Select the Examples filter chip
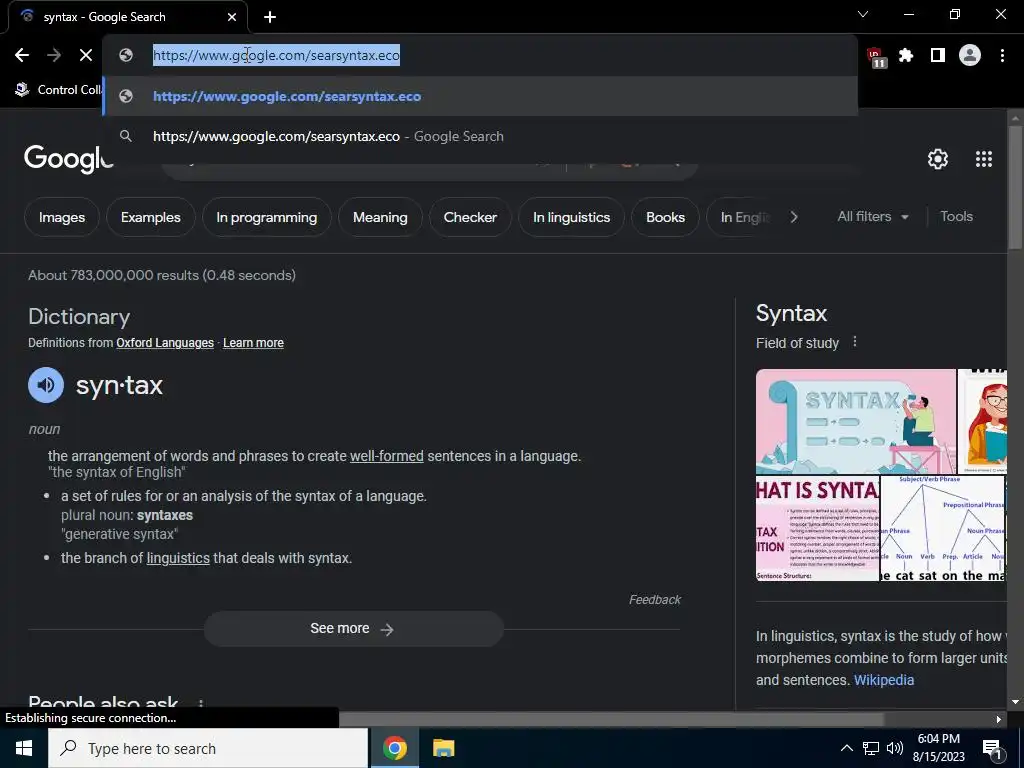 tap(151, 217)
